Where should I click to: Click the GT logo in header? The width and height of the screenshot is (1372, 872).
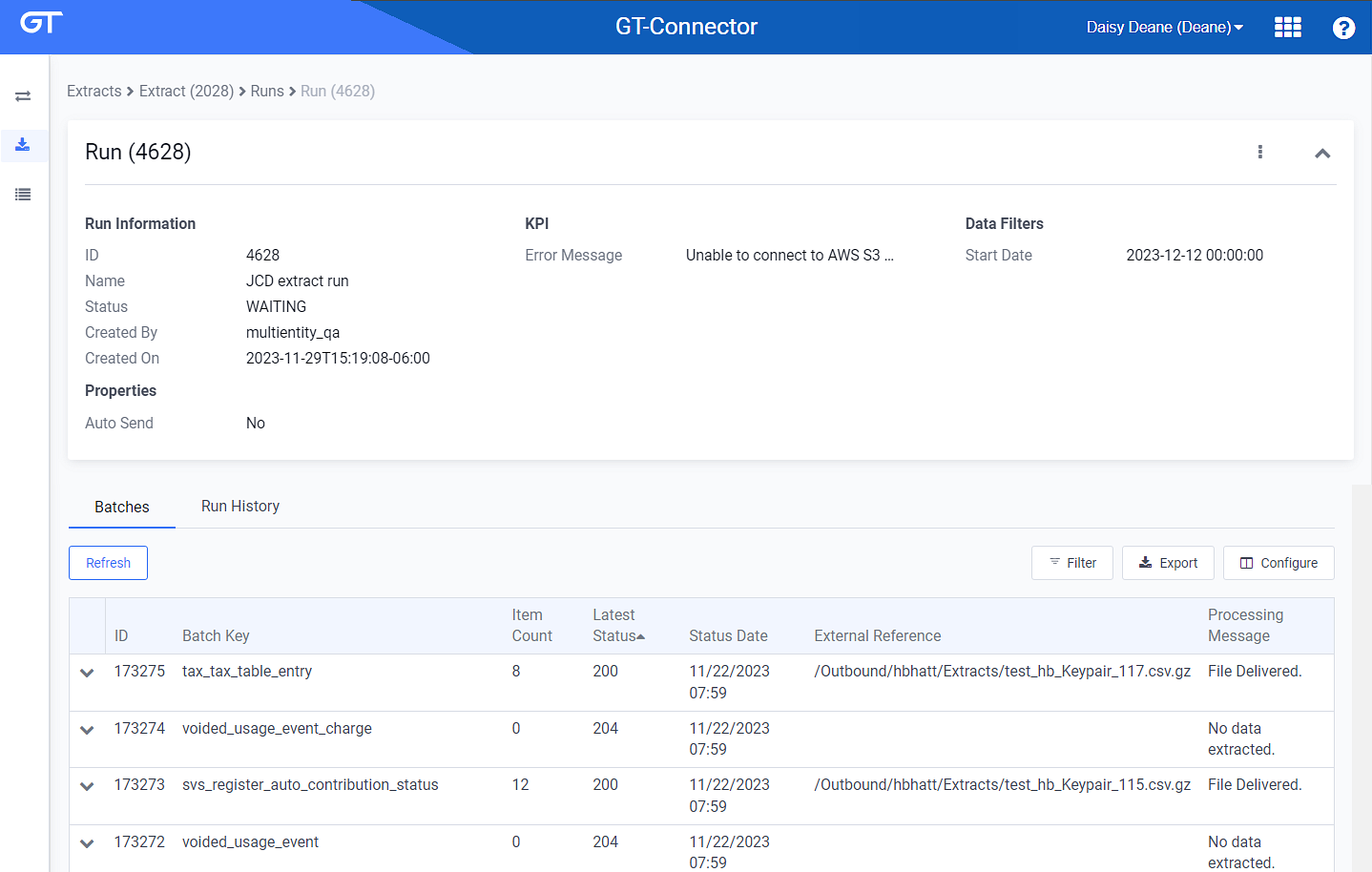click(x=41, y=23)
